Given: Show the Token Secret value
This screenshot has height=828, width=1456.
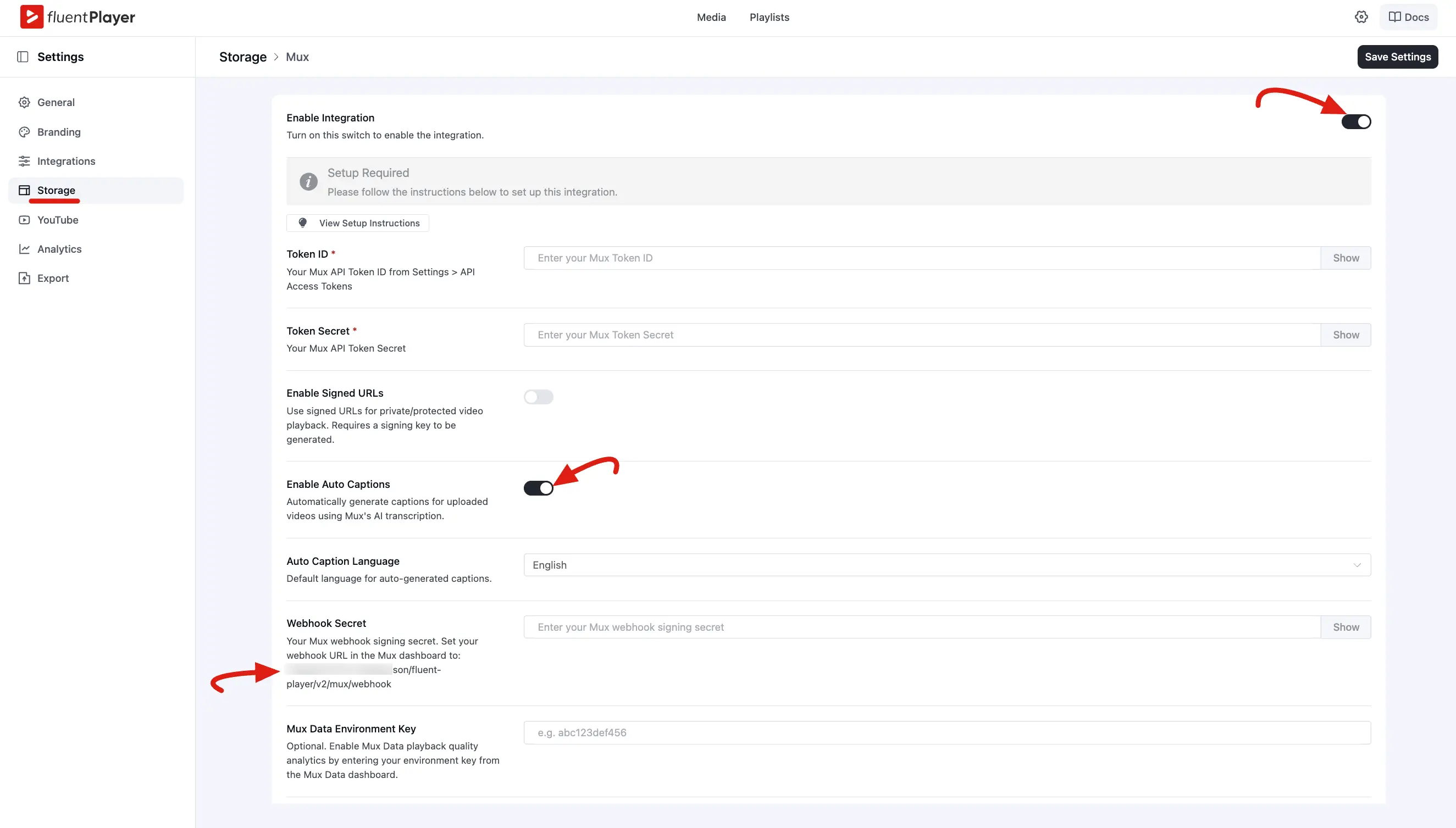Looking at the screenshot, I should coord(1346,335).
